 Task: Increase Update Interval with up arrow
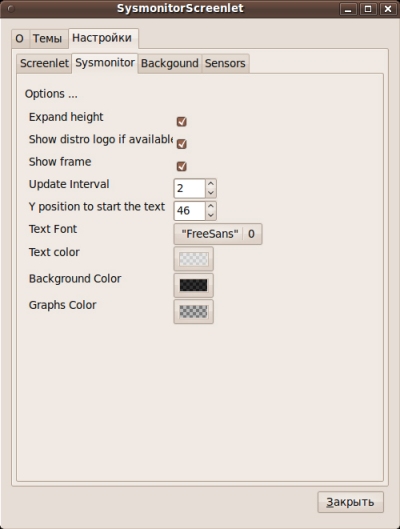pos(211,184)
